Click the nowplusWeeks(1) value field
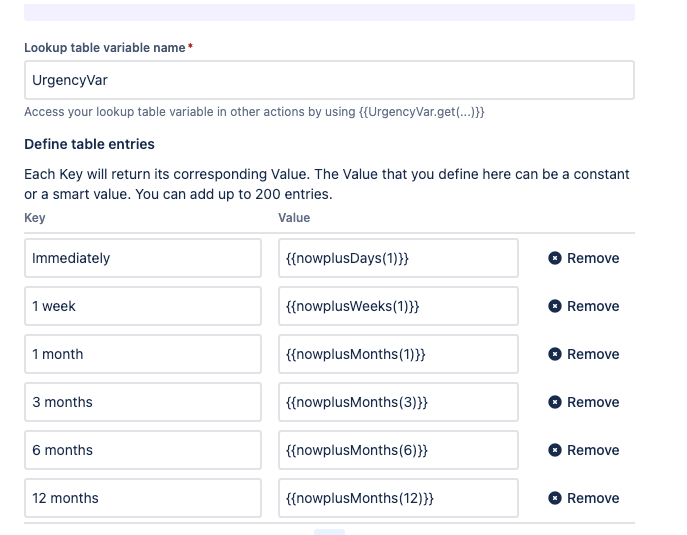Screen dimensions: 687x535 pyautogui.click(x=398, y=306)
